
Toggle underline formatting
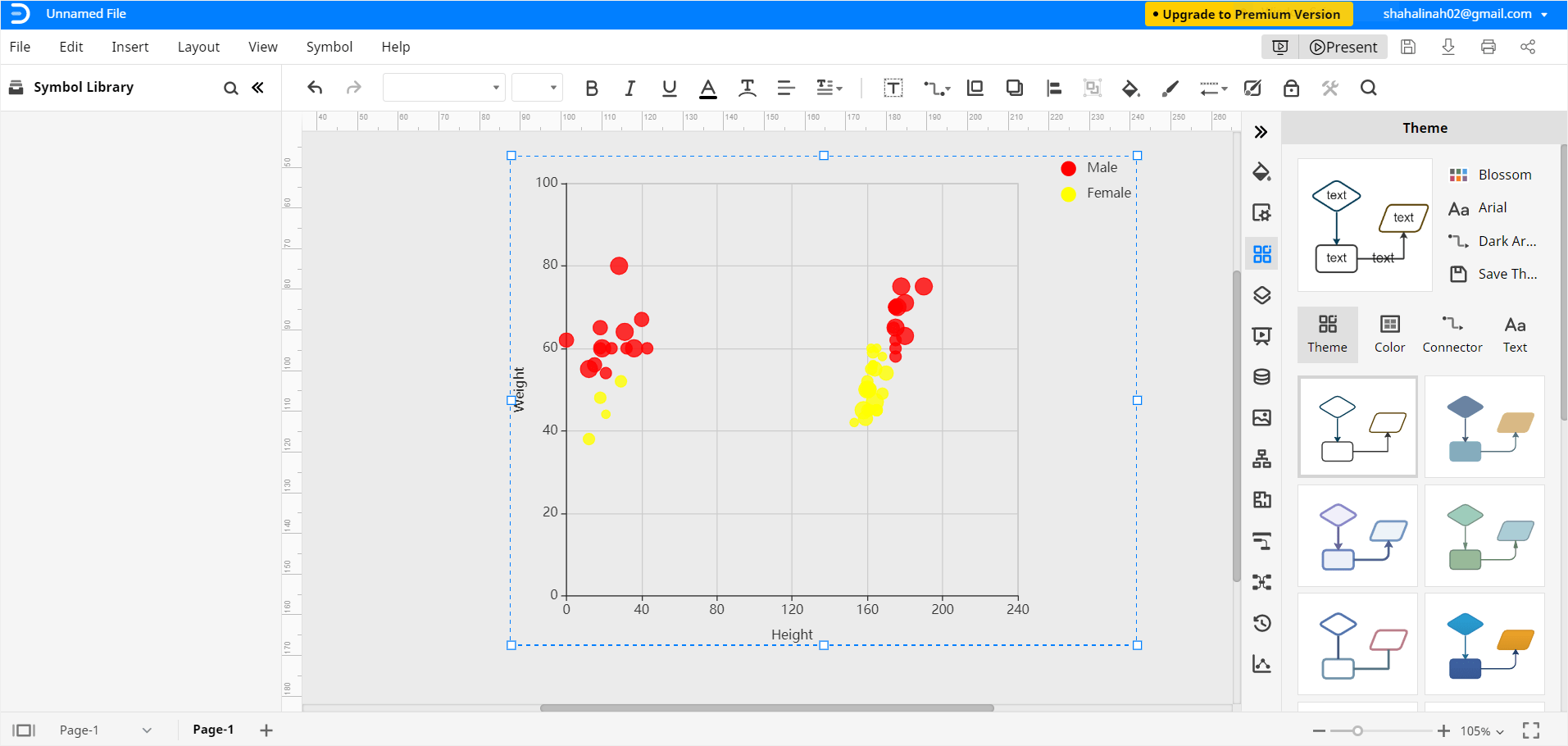point(668,88)
